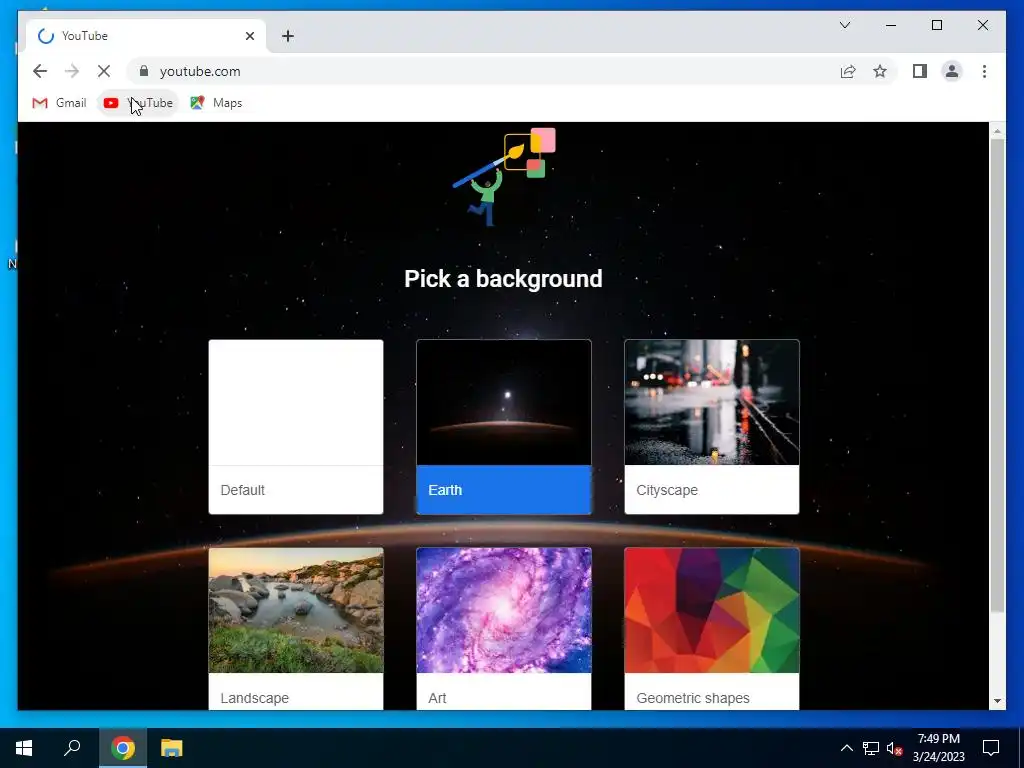Click the Cityscape label

tap(667, 490)
